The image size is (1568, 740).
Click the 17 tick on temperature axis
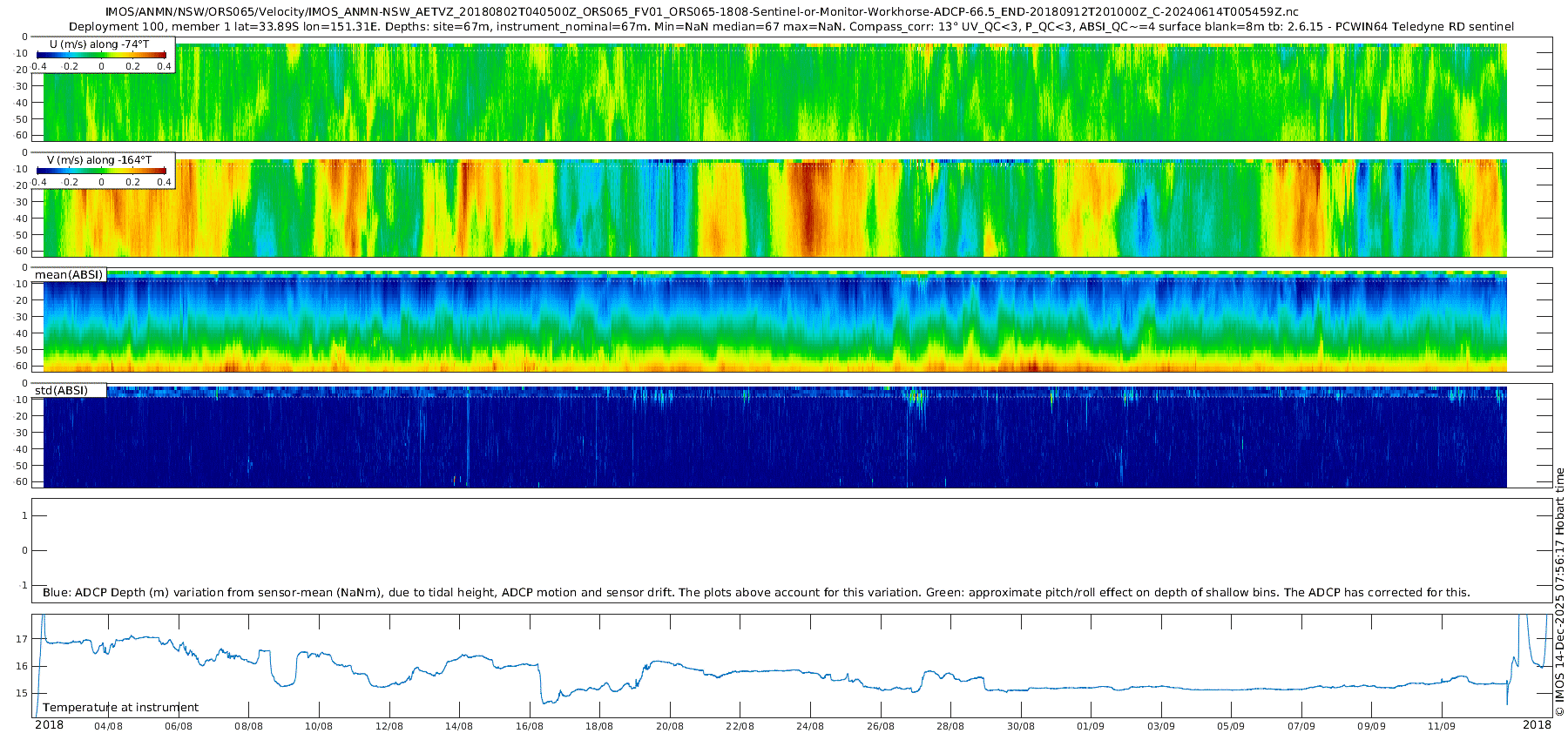pyautogui.click(x=22, y=639)
